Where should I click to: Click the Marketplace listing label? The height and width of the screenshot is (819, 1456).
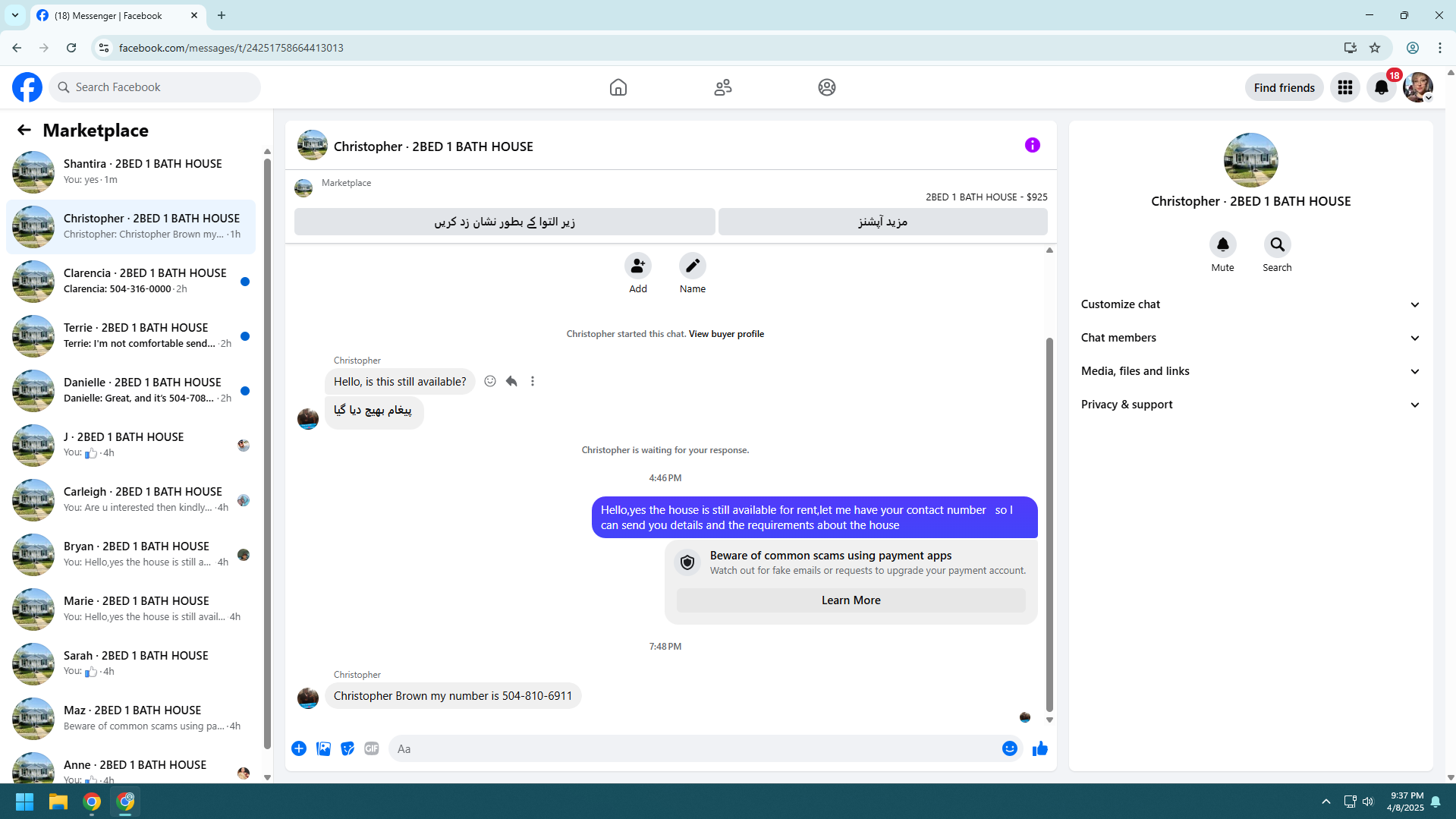point(346,183)
